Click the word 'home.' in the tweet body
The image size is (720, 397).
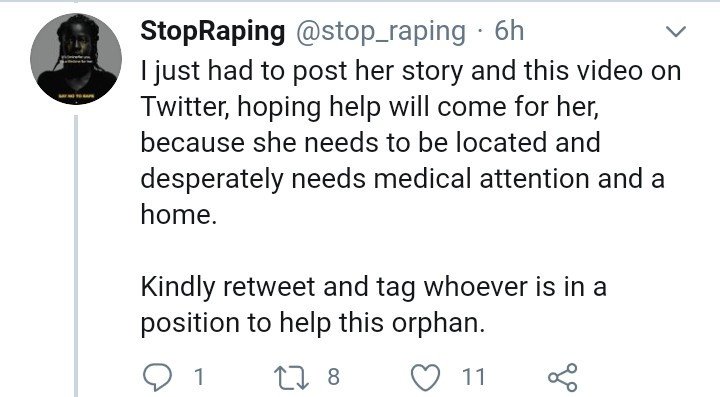[179, 214]
